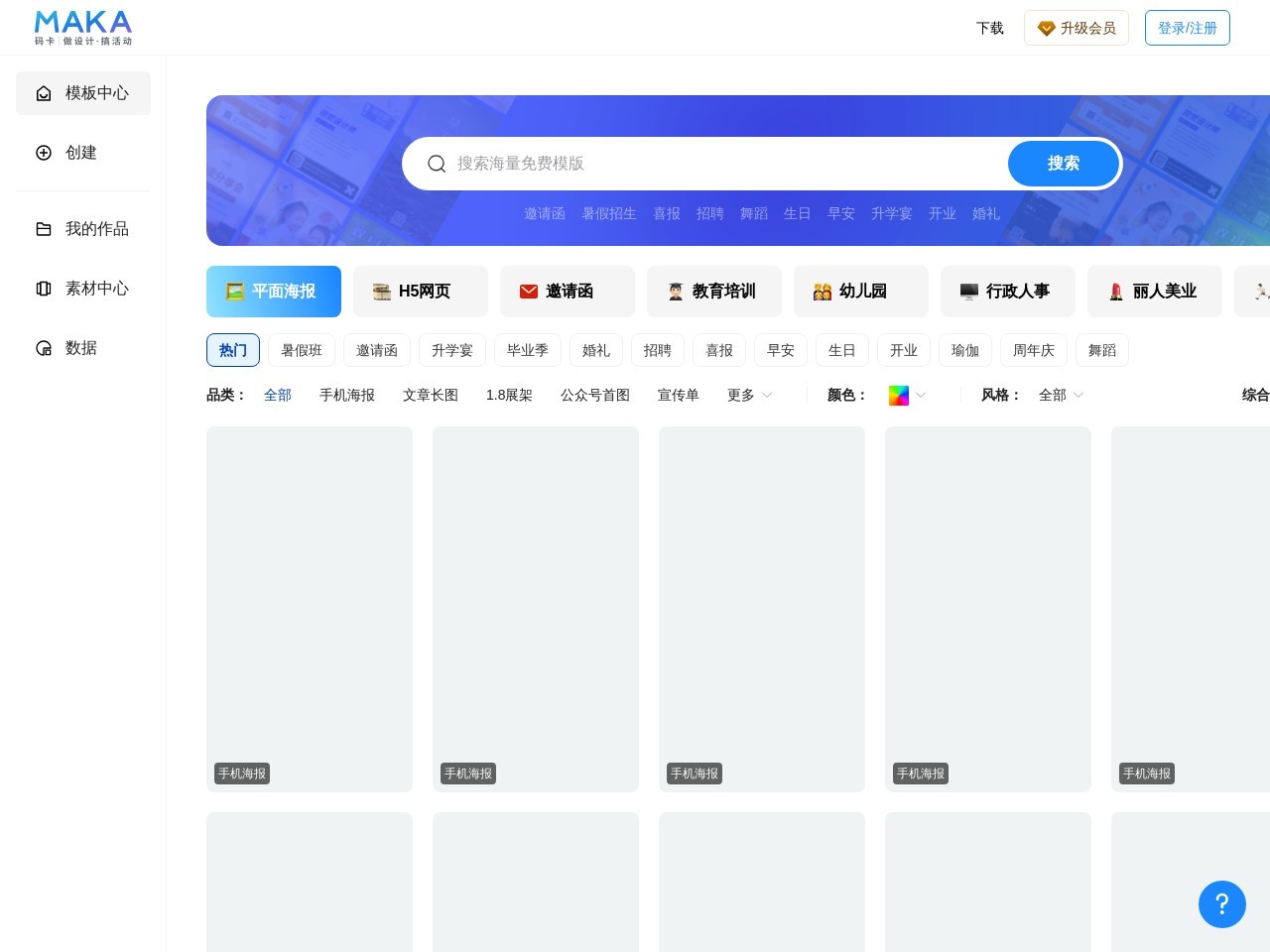The height and width of the screenshot is (952, 1270).
Task: Open the My Works folder icon
Action: pos(44,229)
